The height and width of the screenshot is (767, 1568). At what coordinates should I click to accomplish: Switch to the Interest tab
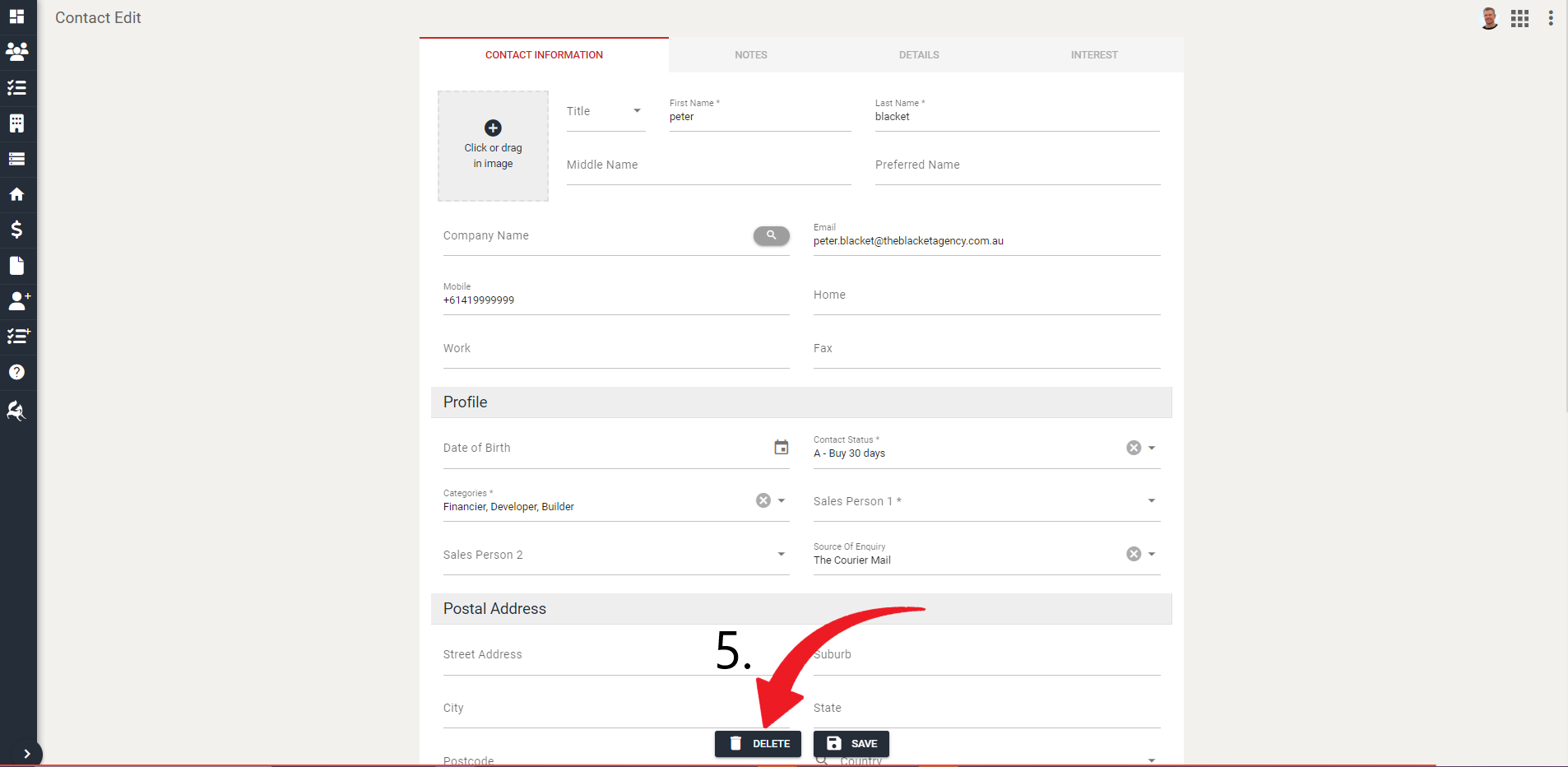click(1093, 55)
